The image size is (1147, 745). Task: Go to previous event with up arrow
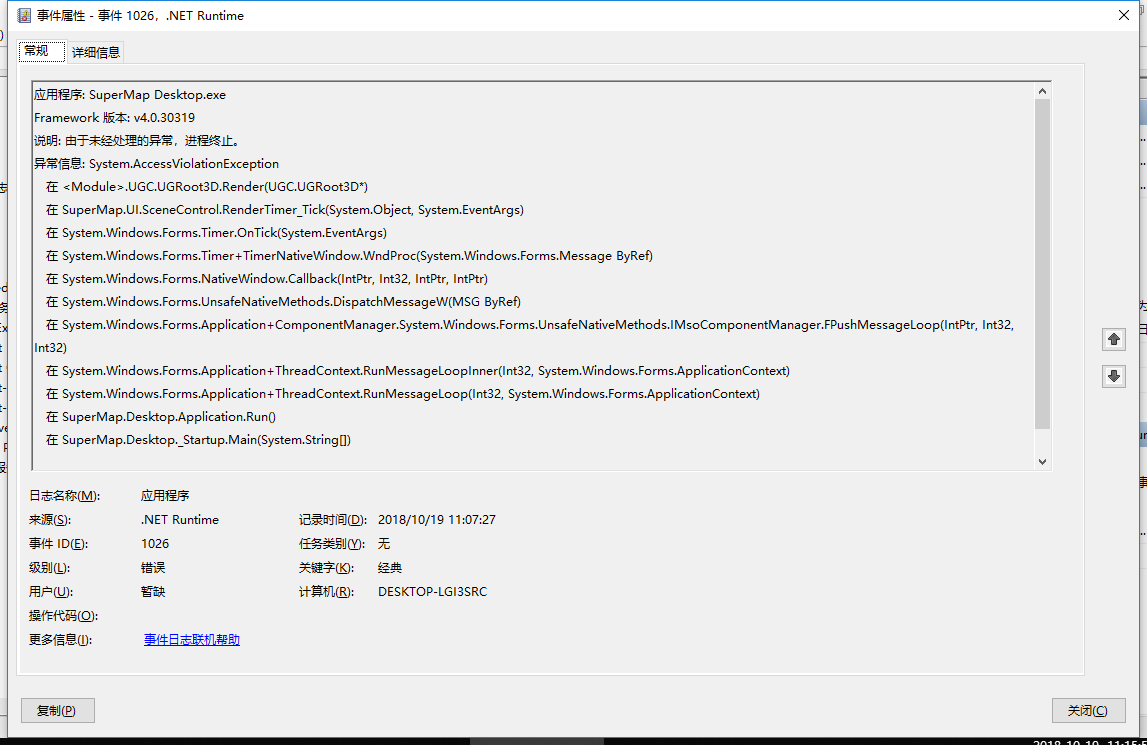(x=1113, y=339)
